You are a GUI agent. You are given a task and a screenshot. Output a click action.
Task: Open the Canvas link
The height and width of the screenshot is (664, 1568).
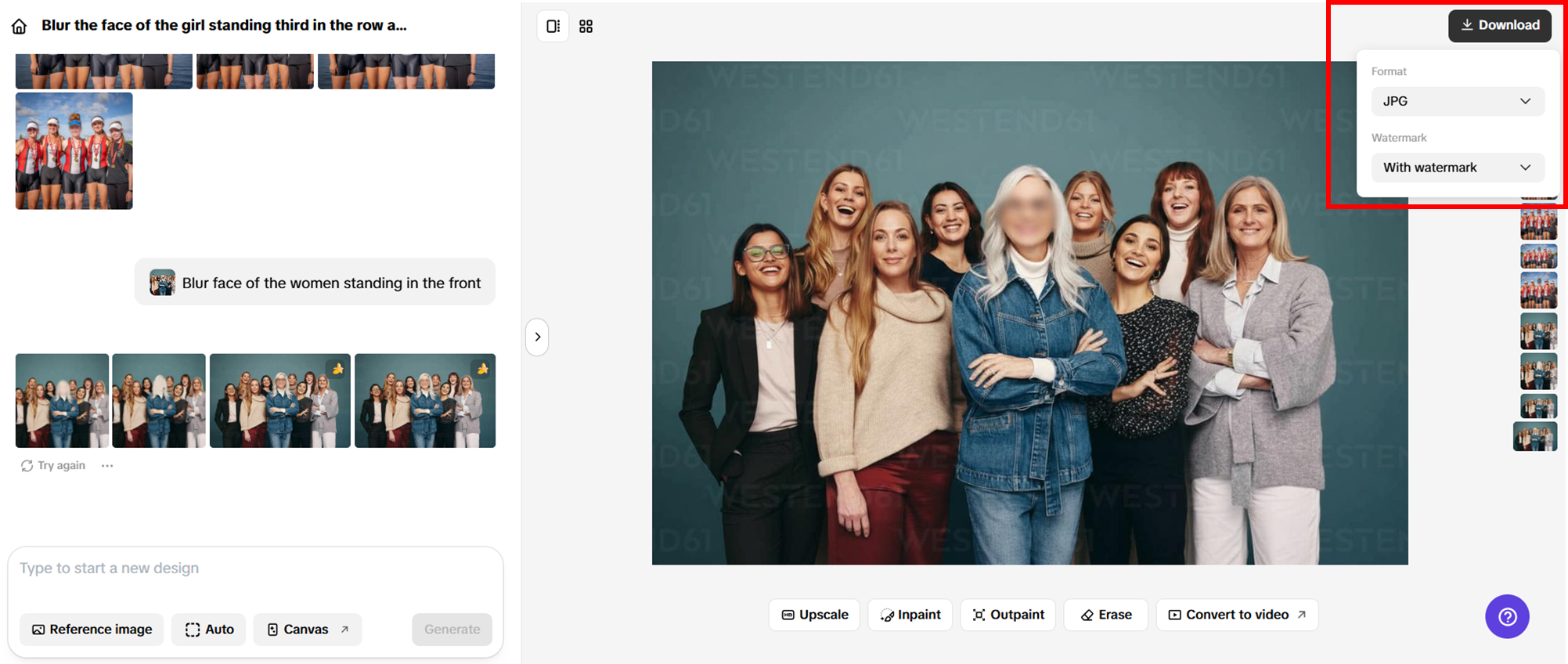(x=307, y=630)
